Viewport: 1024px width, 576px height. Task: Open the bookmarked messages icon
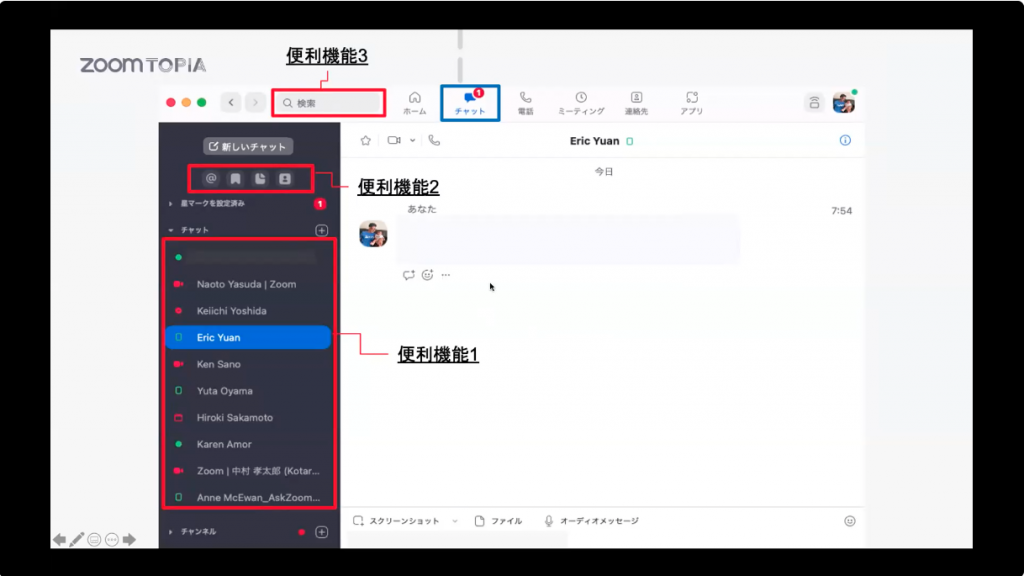click(x=235, y=179)
